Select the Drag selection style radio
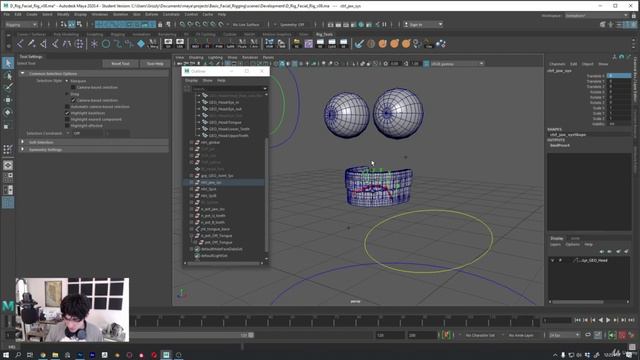 point(67,94)
